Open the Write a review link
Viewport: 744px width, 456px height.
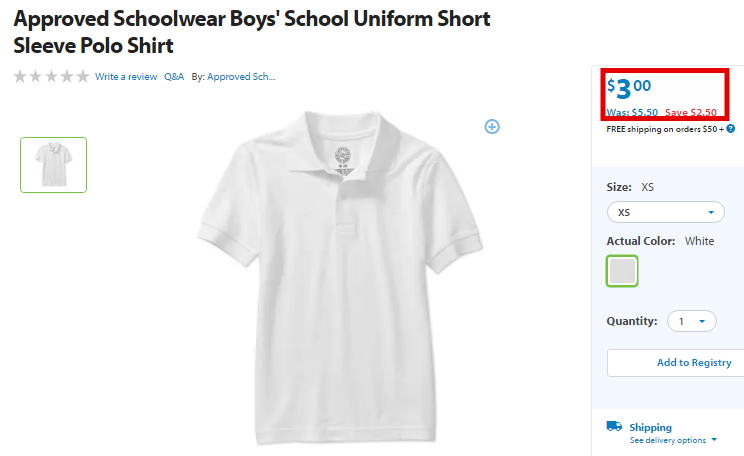point(126,77)
